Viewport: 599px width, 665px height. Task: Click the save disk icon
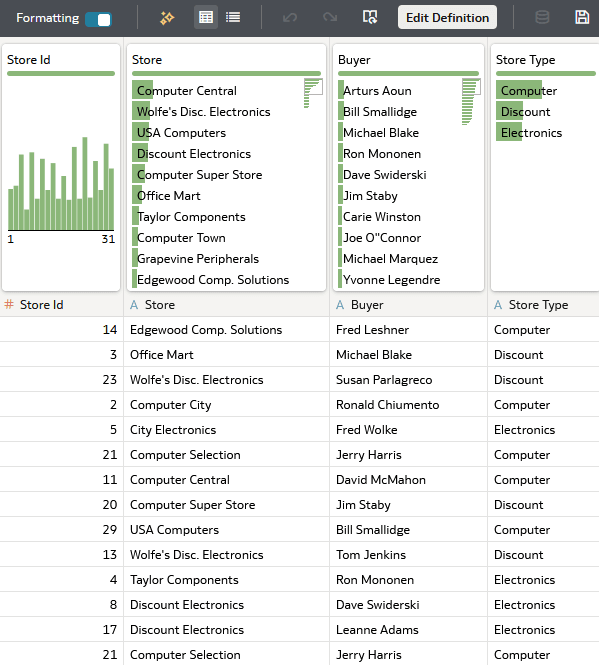[x=582, y=17]
